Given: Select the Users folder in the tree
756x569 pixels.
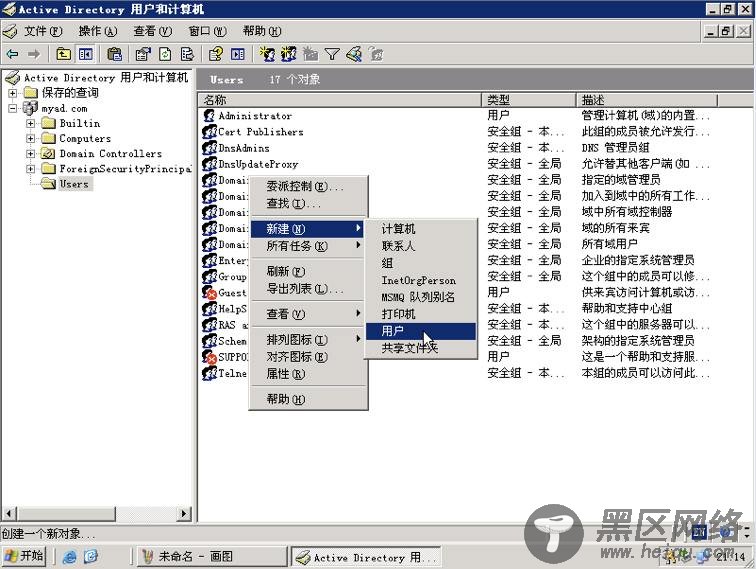Looking at the screenshot, I should (x=74, y=184).
